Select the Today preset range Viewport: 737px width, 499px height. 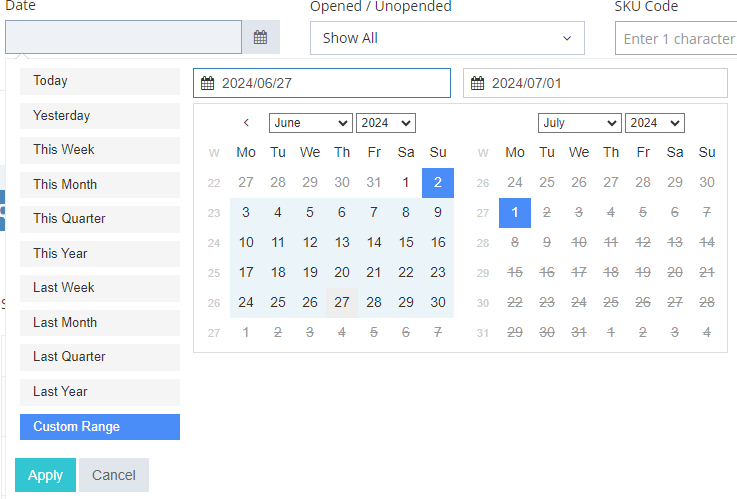click(x=99, y=81)
